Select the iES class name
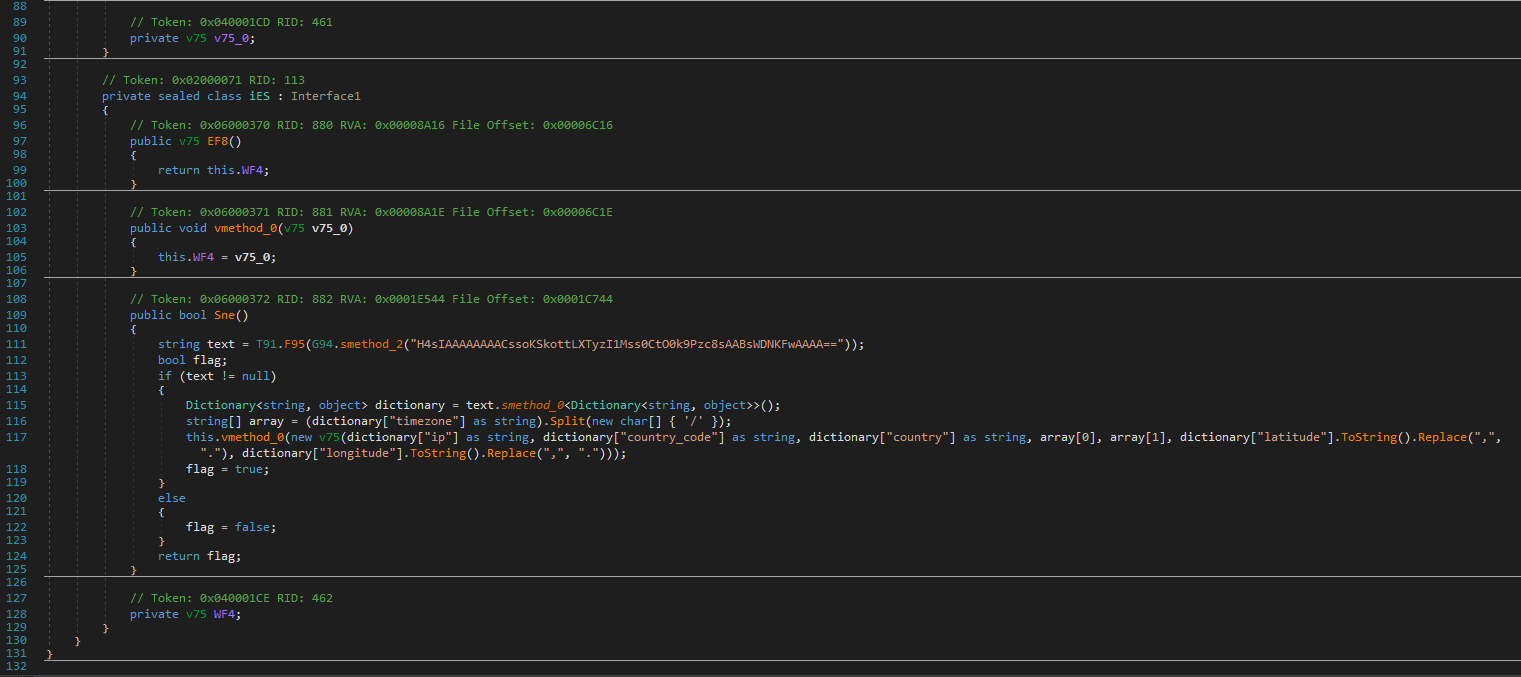The height and width of the screenshot is (677, 1521). (260, 96)
